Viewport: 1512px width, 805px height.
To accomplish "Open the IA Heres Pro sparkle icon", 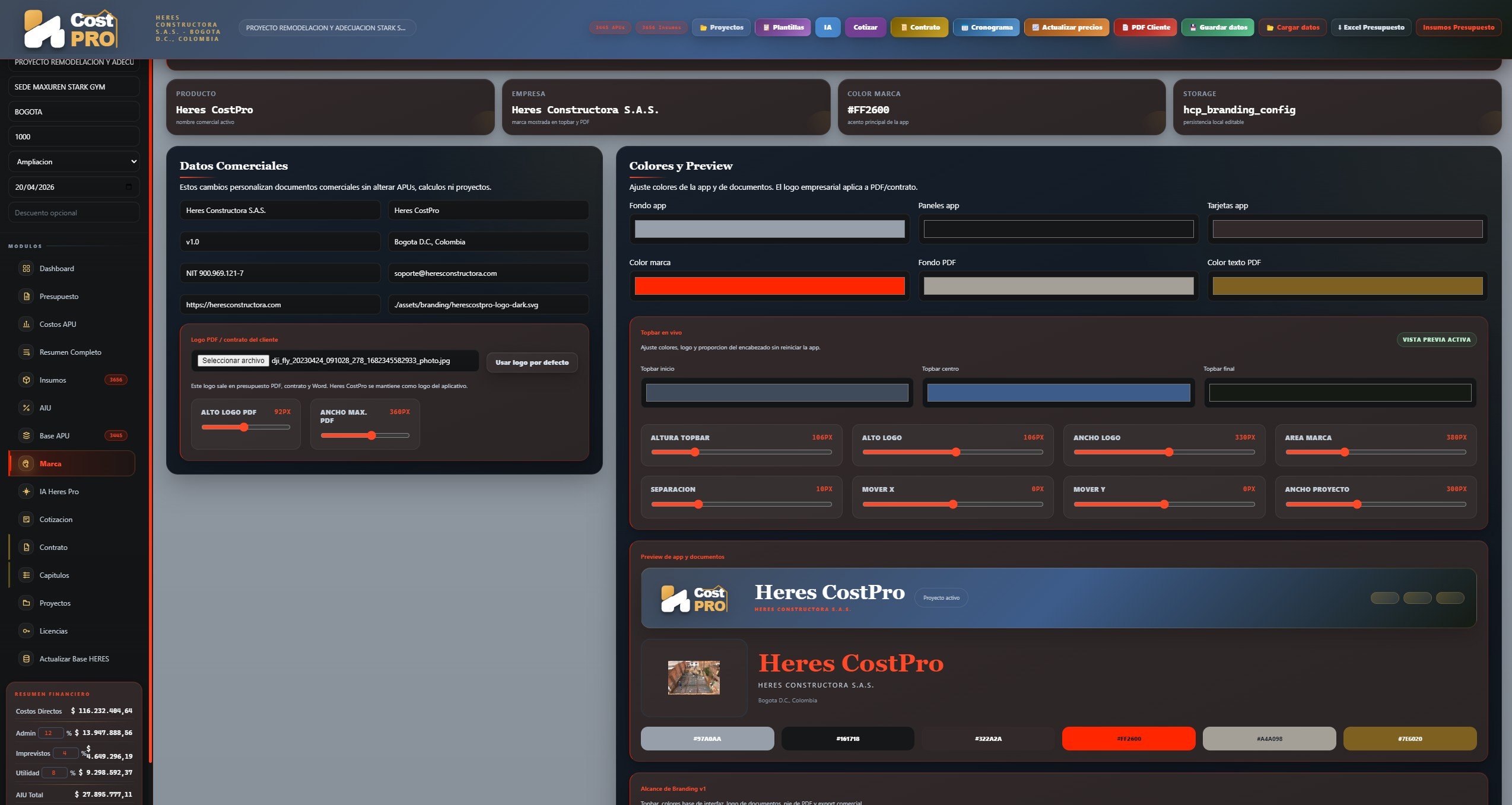I will (x=26, y=492).
